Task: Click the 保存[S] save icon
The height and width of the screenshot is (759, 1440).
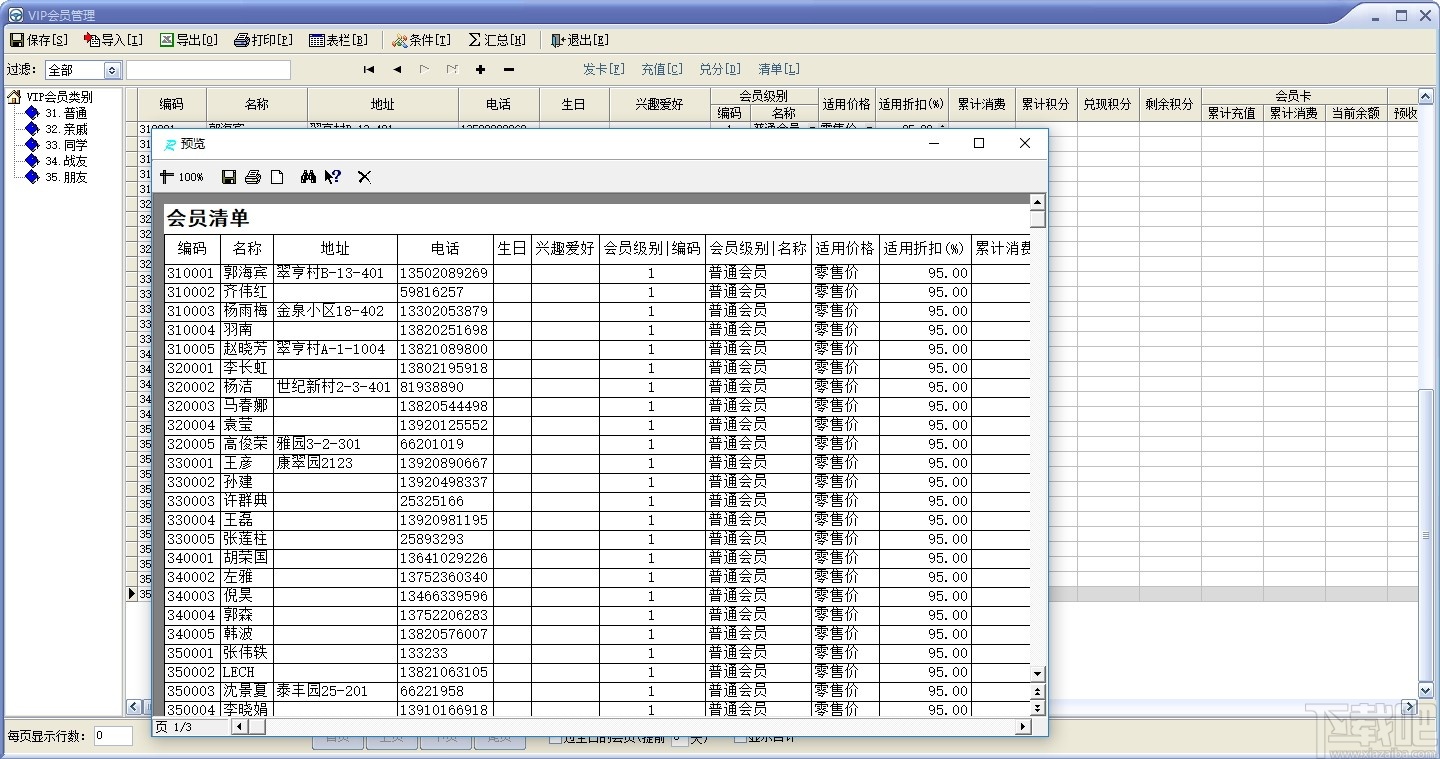Action: pyautogui.click(x=18, y=40)
